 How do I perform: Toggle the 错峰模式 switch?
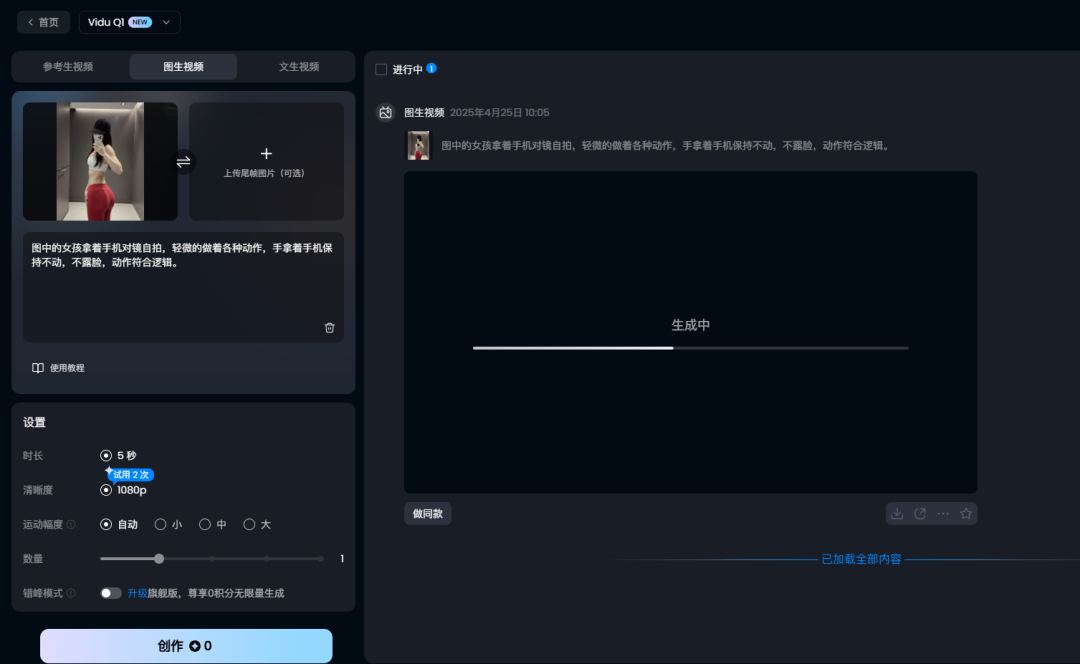coord(110,593)
